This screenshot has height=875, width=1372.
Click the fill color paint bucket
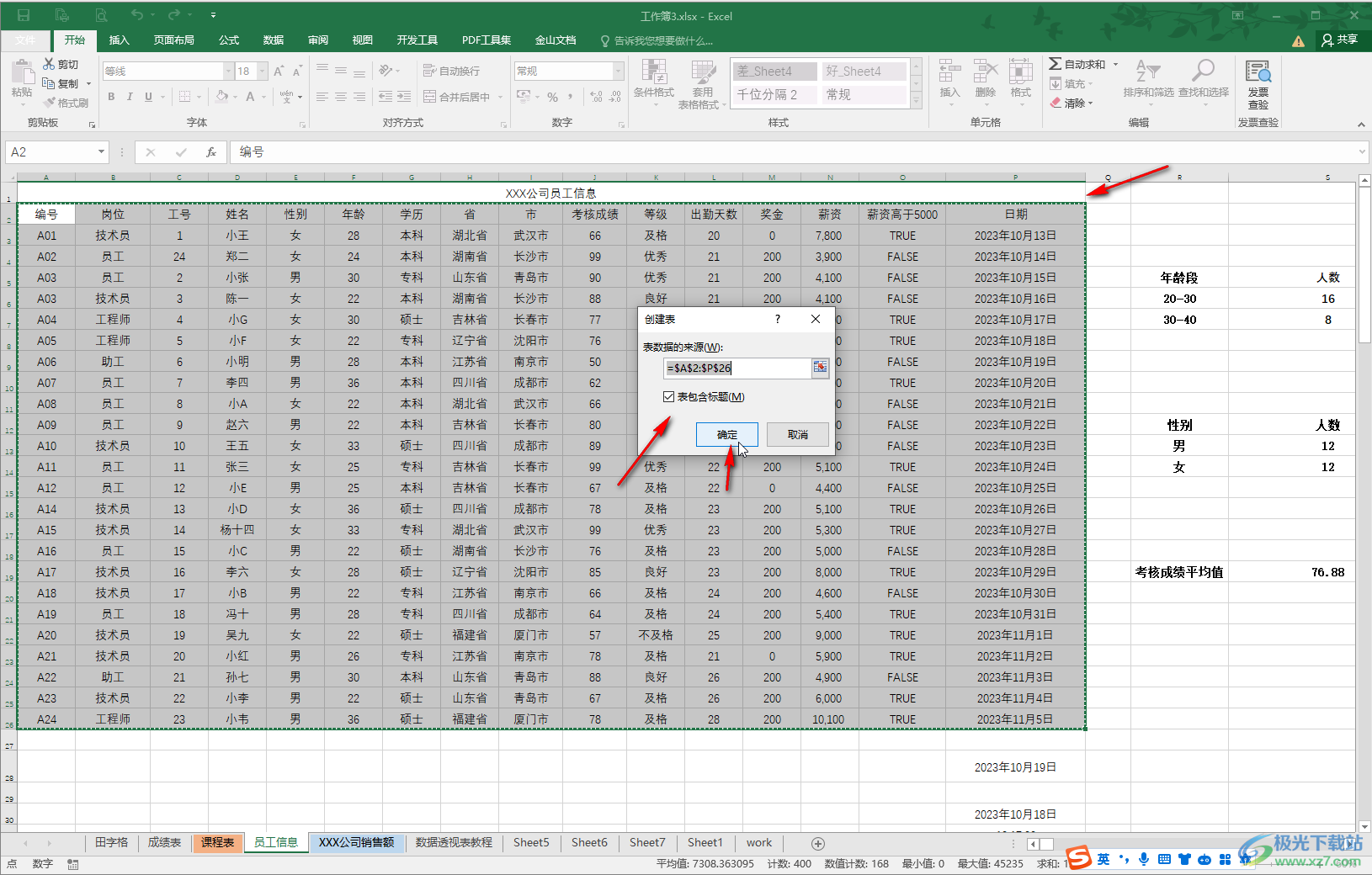pyautogui.click(x=222, y=97)
